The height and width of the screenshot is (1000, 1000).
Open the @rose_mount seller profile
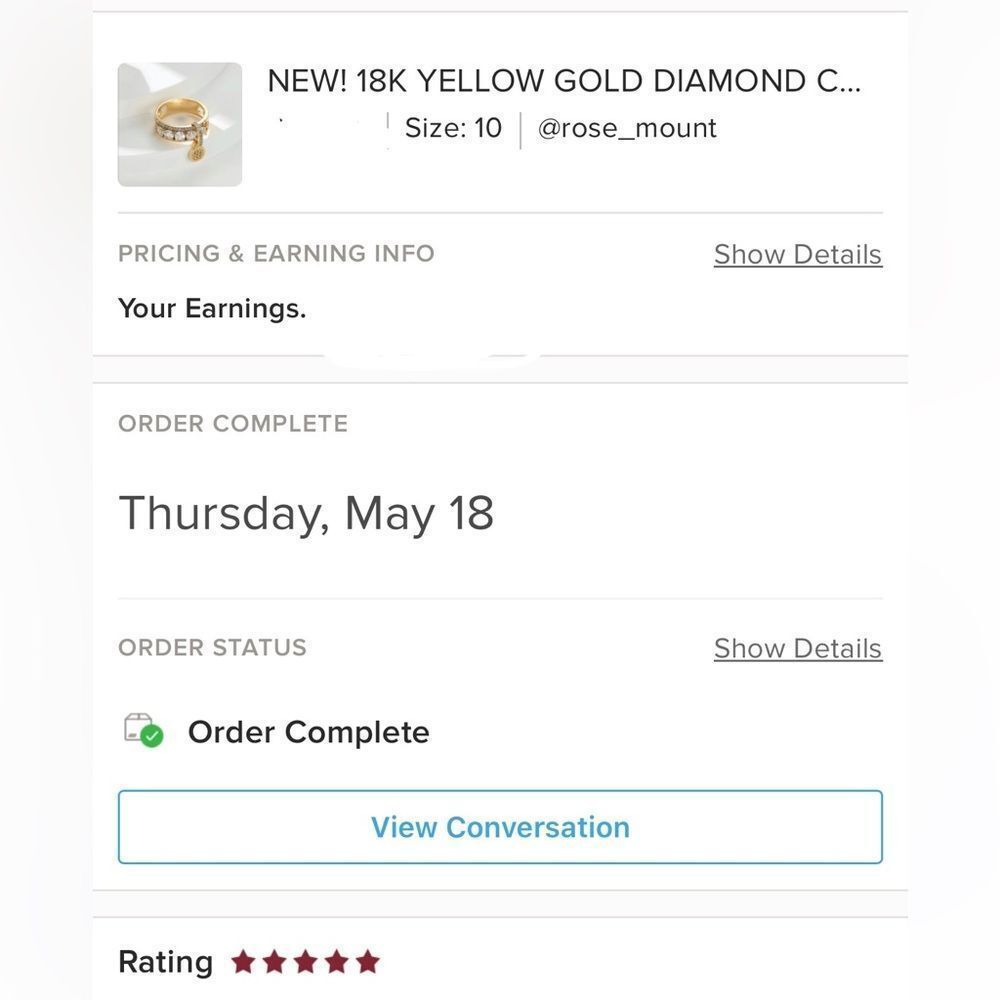click(627, 128)
